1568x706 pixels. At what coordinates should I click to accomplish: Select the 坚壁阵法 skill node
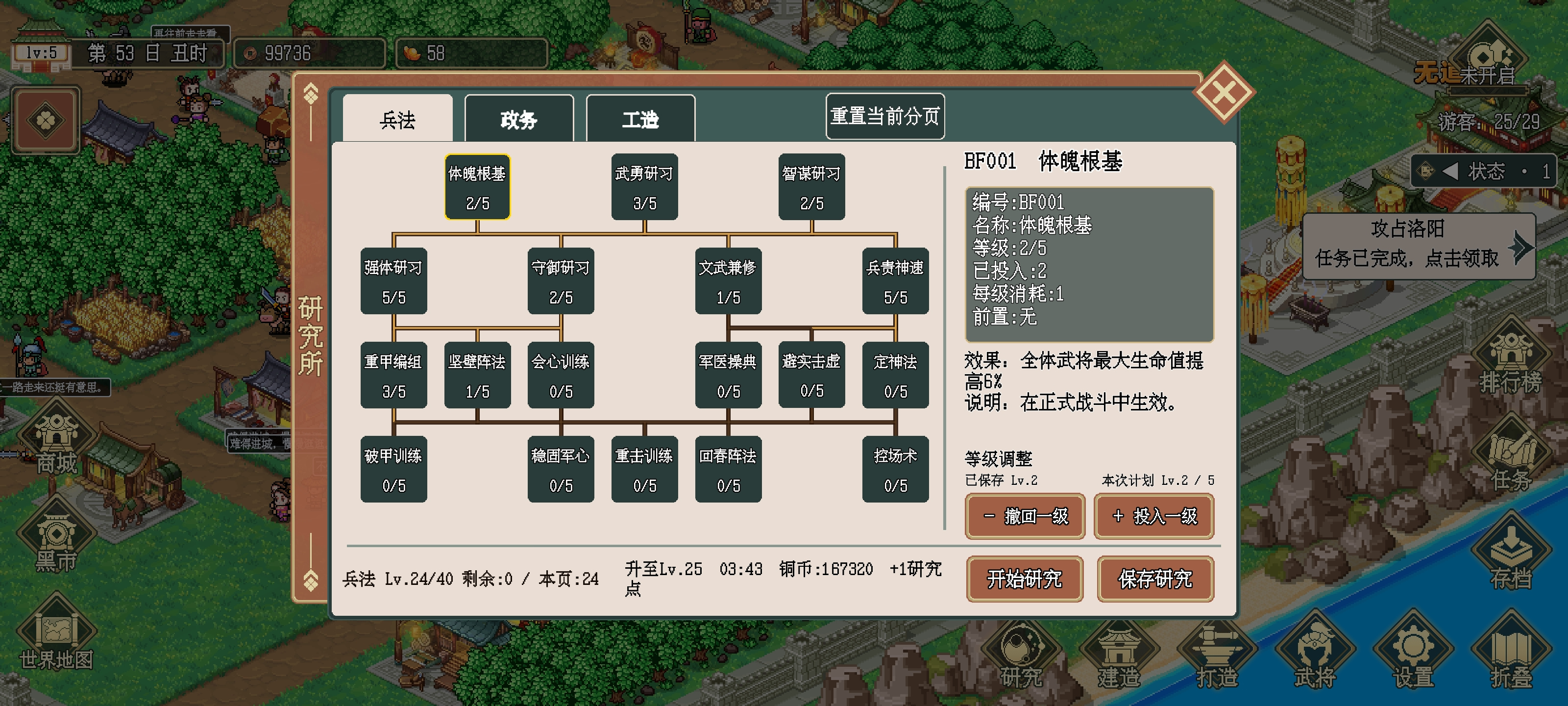click(x=477, y=375)
